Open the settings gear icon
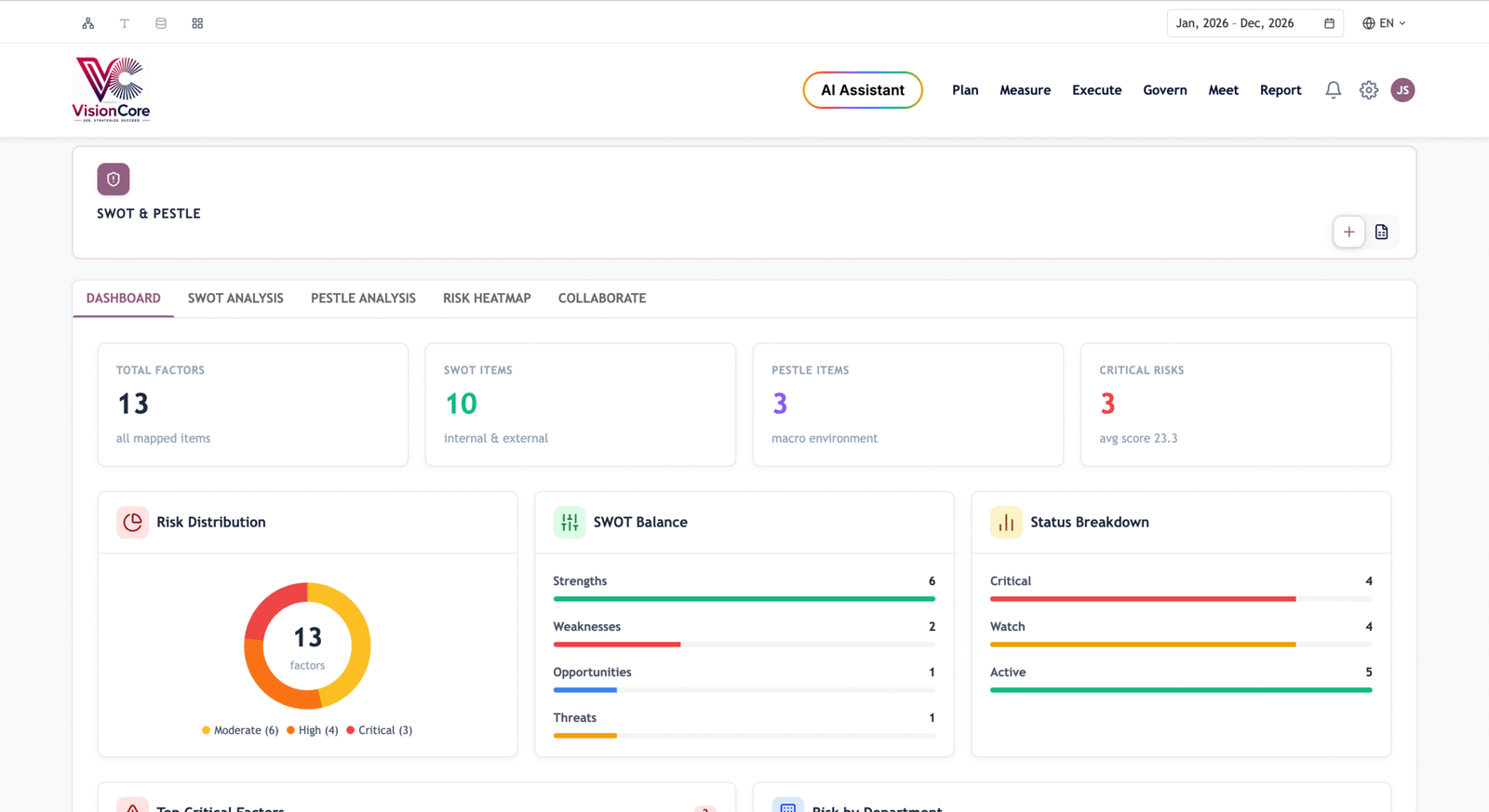Screen dimensions: 1489x812 tap(1369, 90)
